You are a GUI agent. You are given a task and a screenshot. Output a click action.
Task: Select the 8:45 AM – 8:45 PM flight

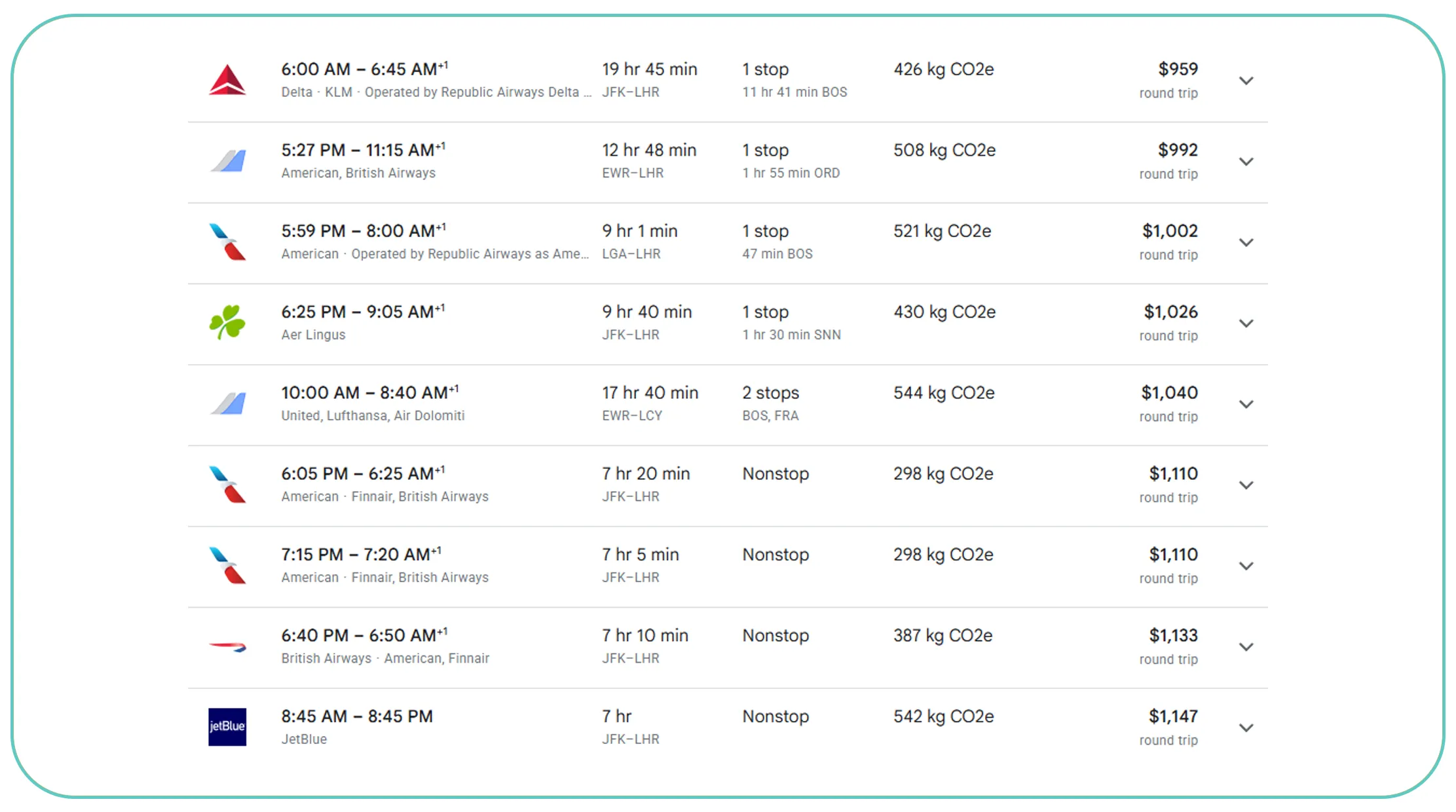coord(728,728)
